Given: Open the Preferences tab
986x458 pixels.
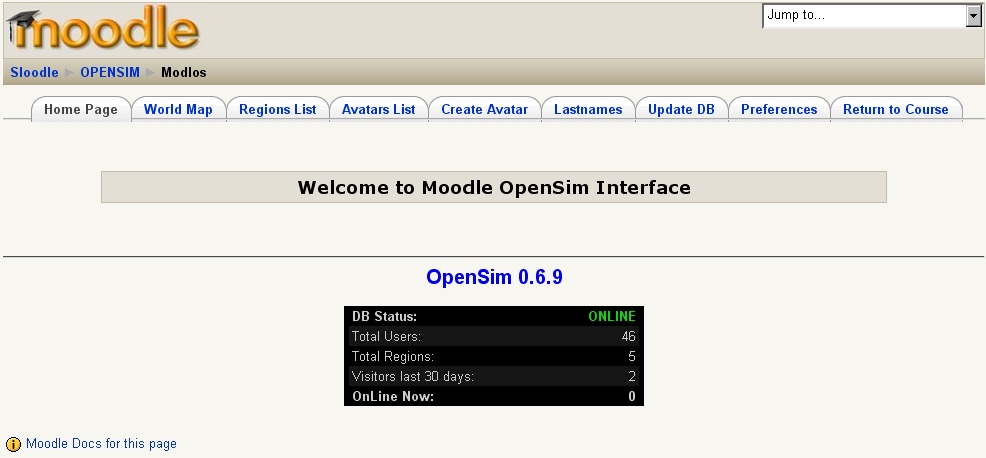Looking at the screenshot, I should [779, 110].
